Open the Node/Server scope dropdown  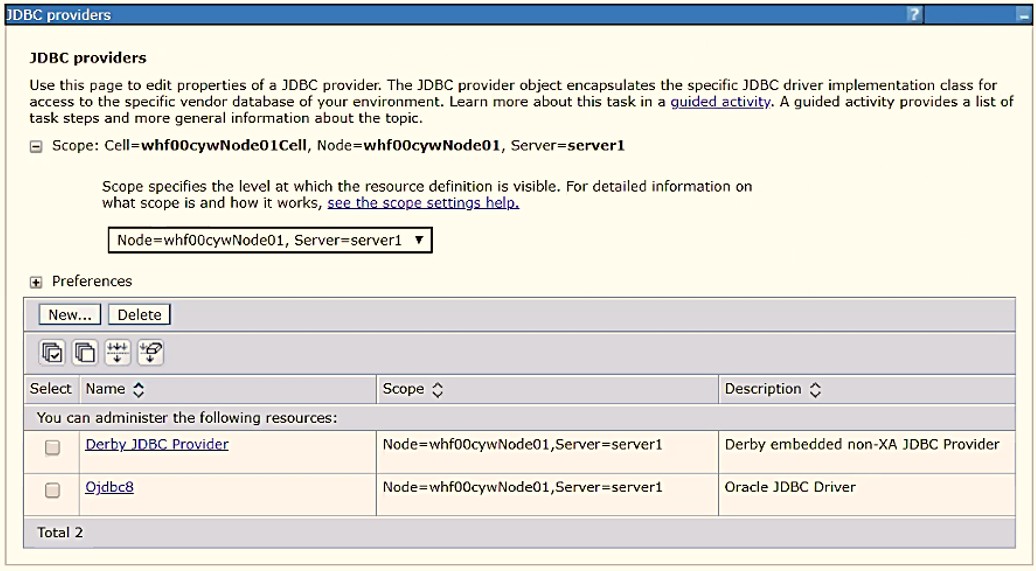(x=270, y=241)
